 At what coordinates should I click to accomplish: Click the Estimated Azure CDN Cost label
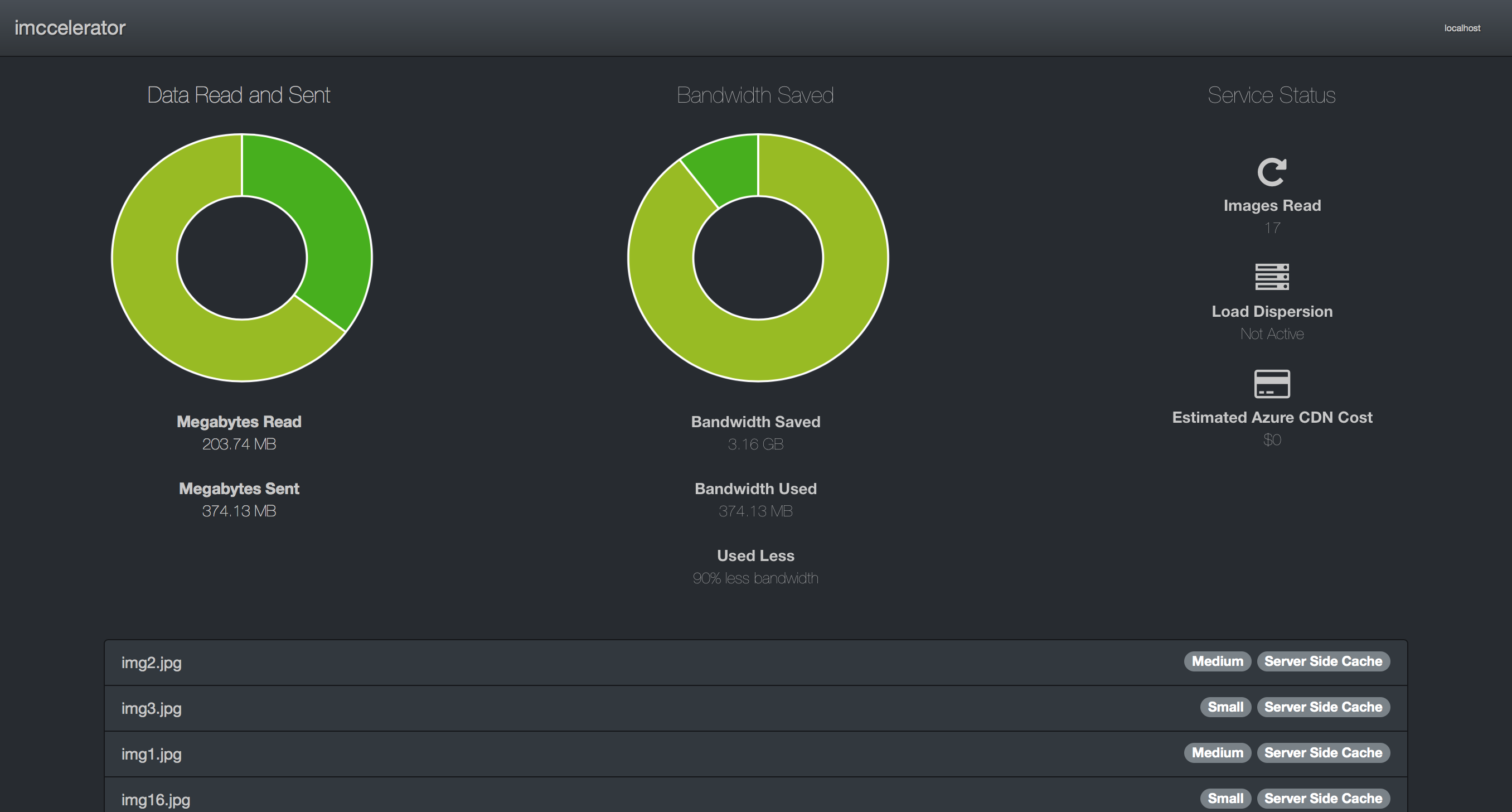coord(1271,418)
